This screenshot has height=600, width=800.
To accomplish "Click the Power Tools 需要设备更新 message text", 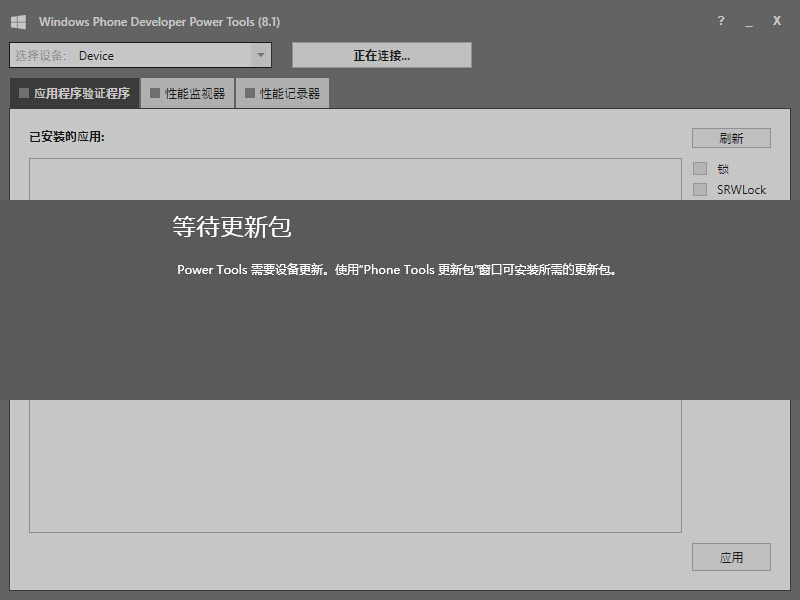I will [x=397, y=269].
